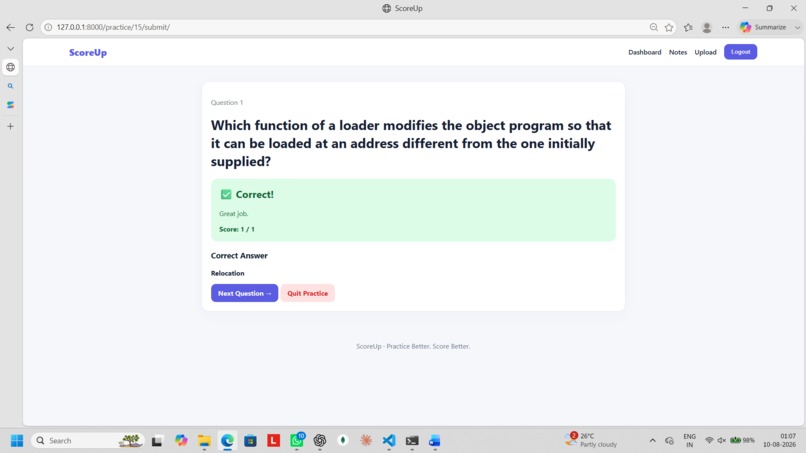The height and width of the screenshot is (453, 806).
Task: Click the 'Relocation' answer text
Action: coord(228,274)
